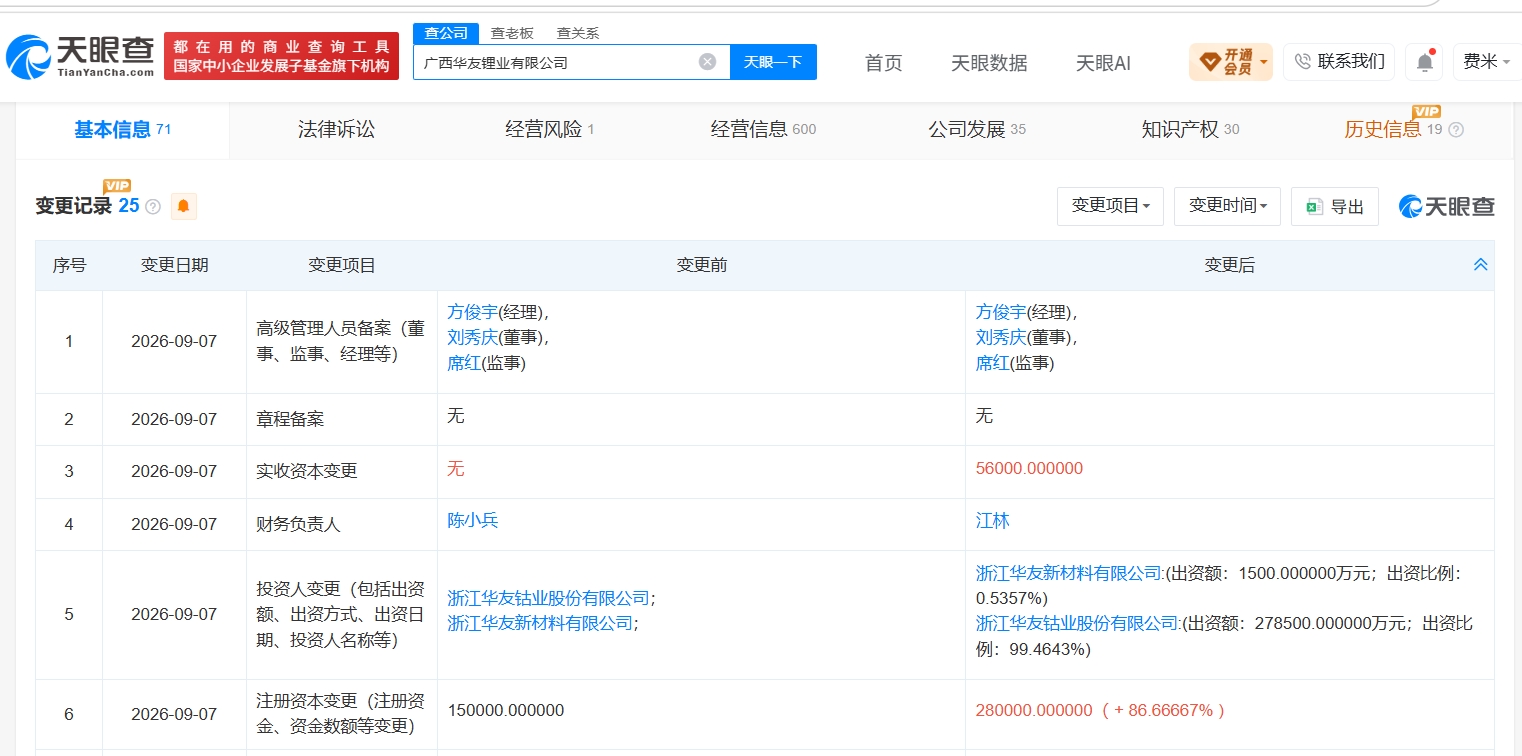Switch to the 查老板 search tab

pos(512,33)
